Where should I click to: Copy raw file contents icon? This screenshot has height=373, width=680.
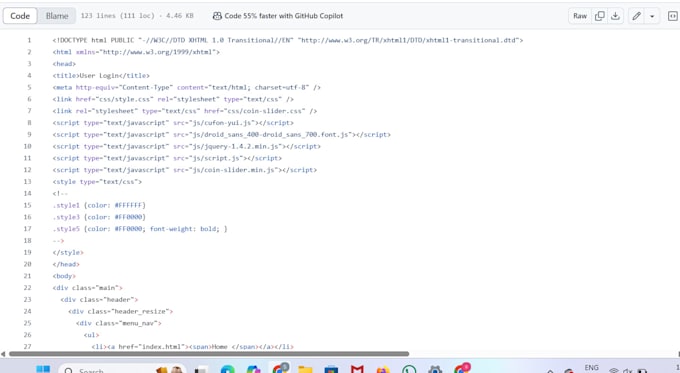600,16
